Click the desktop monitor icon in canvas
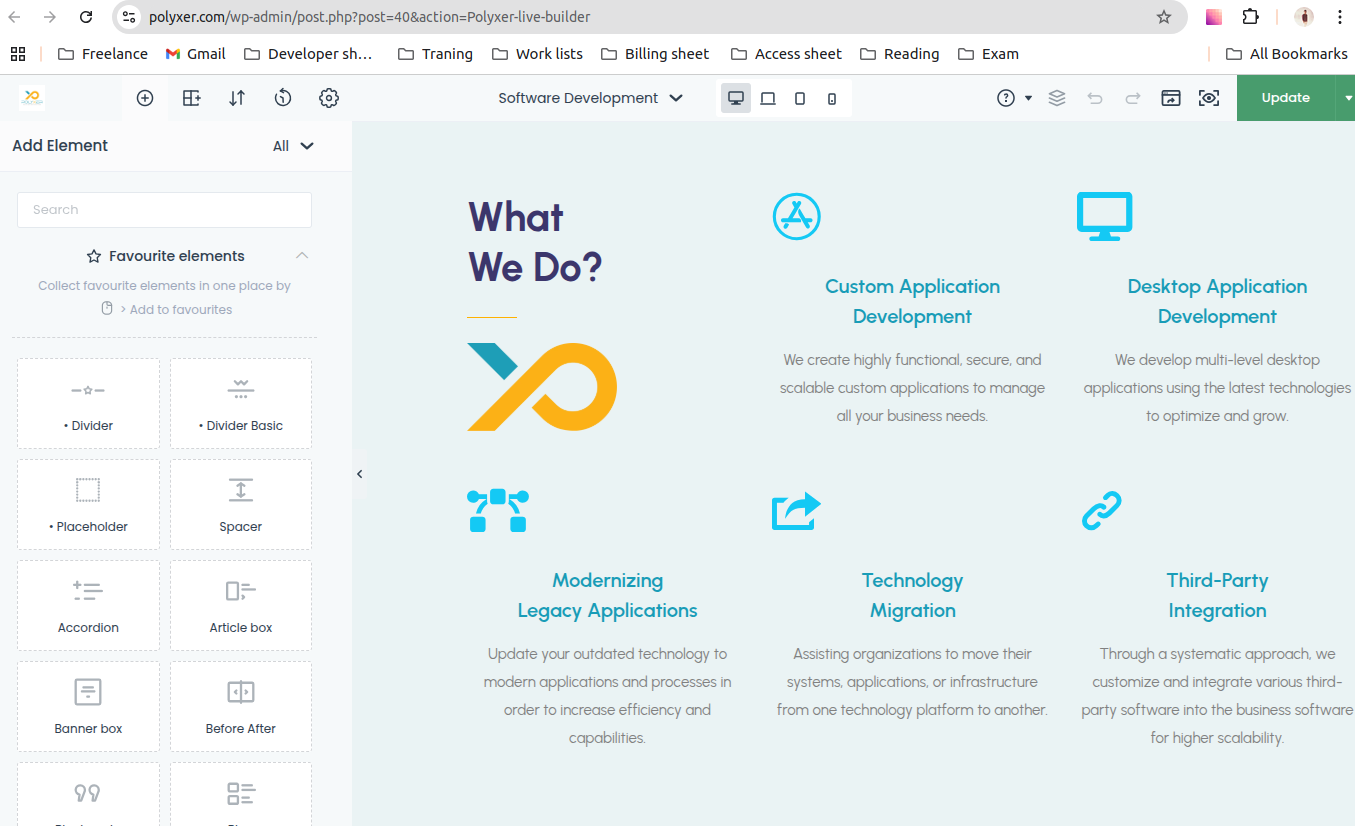1355x826 pixels. [1105, 216]
